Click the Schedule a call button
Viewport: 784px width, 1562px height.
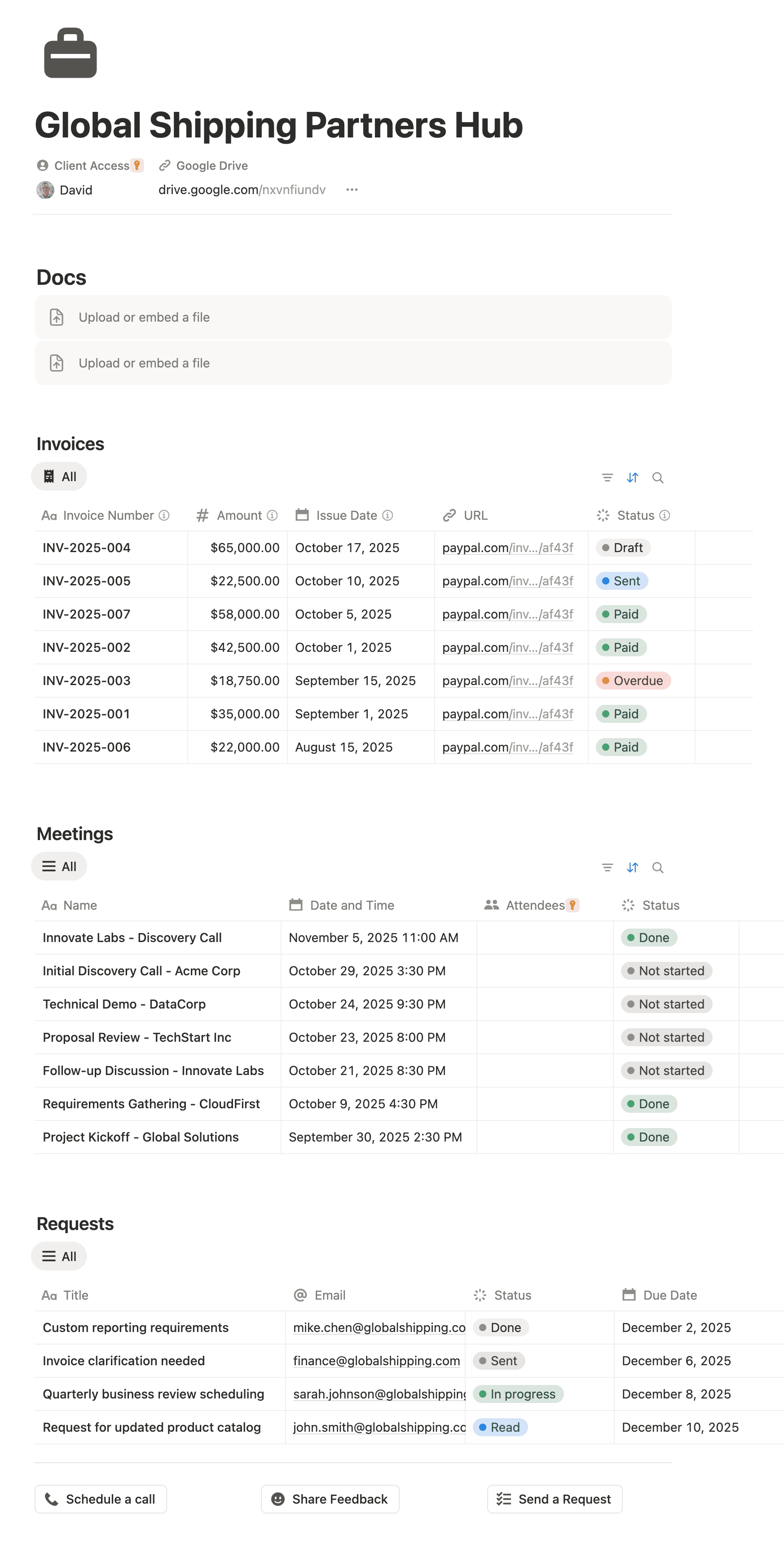[x=101, y=1499]
